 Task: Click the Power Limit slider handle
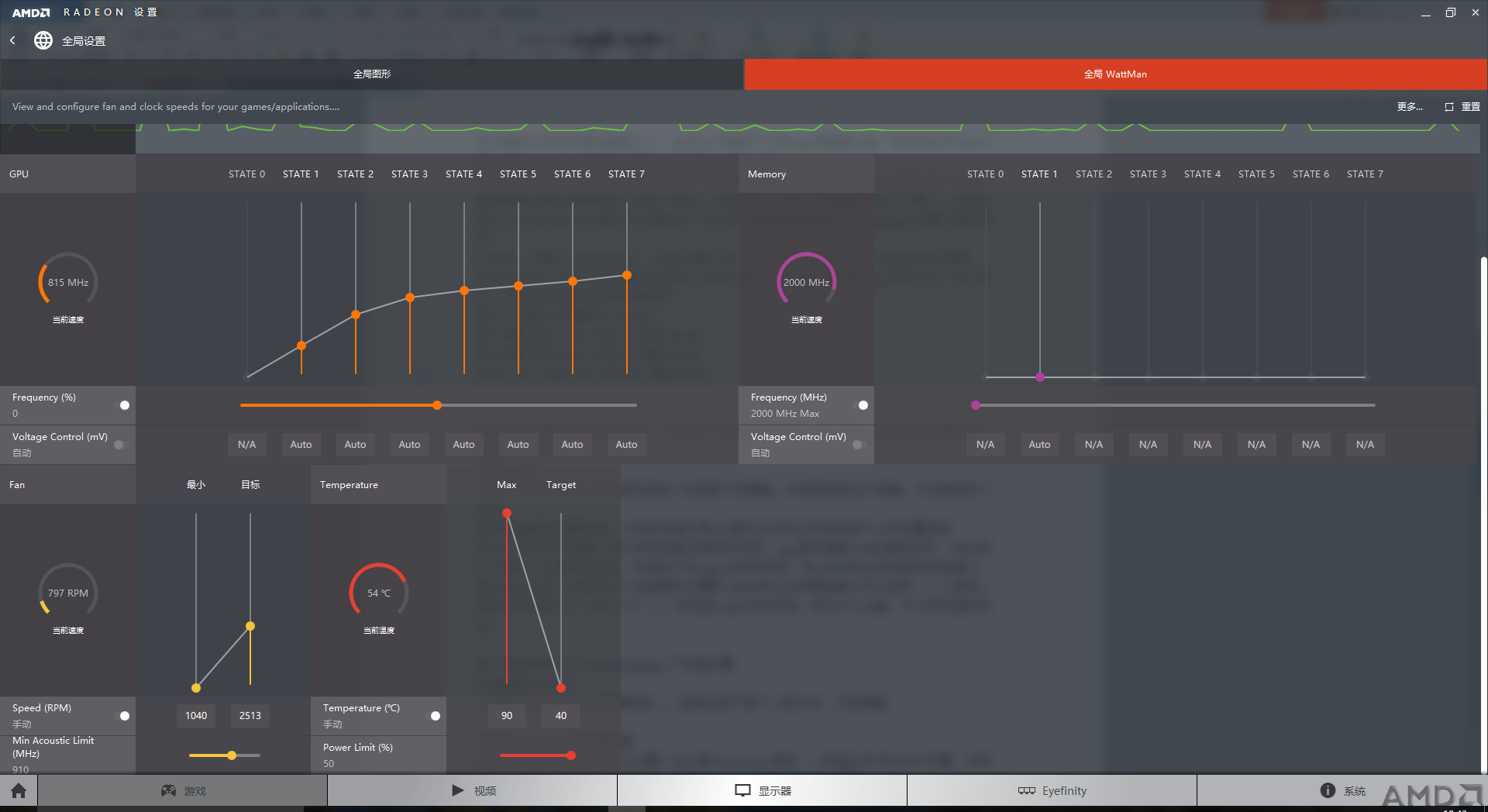[571, 755]
